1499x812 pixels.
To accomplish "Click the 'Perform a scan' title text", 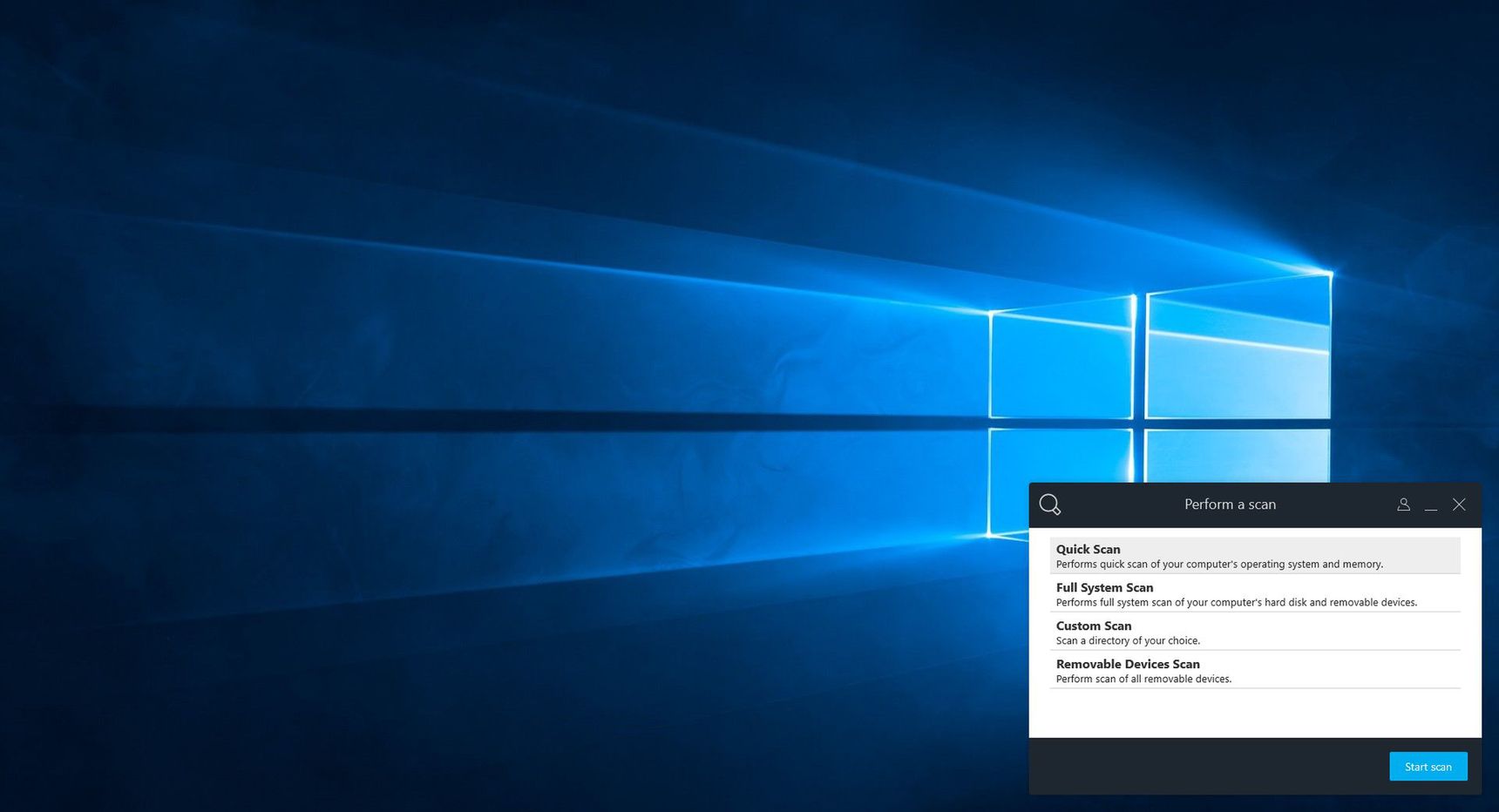I will pyautogui.click(x=1230, y=504).
